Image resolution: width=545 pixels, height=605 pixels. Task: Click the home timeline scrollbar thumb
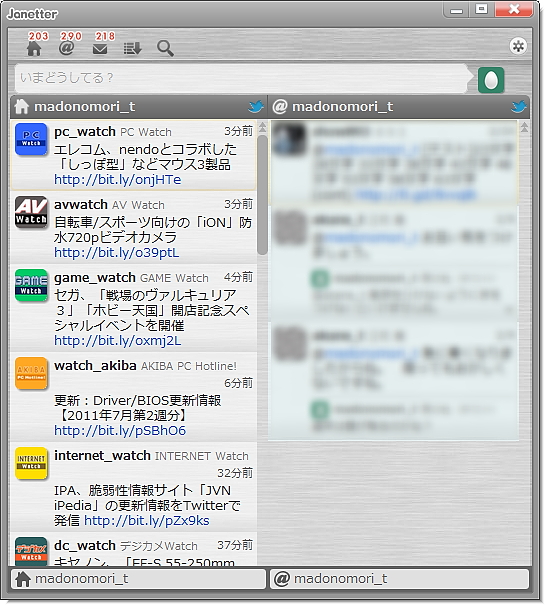tap(262, 195)
